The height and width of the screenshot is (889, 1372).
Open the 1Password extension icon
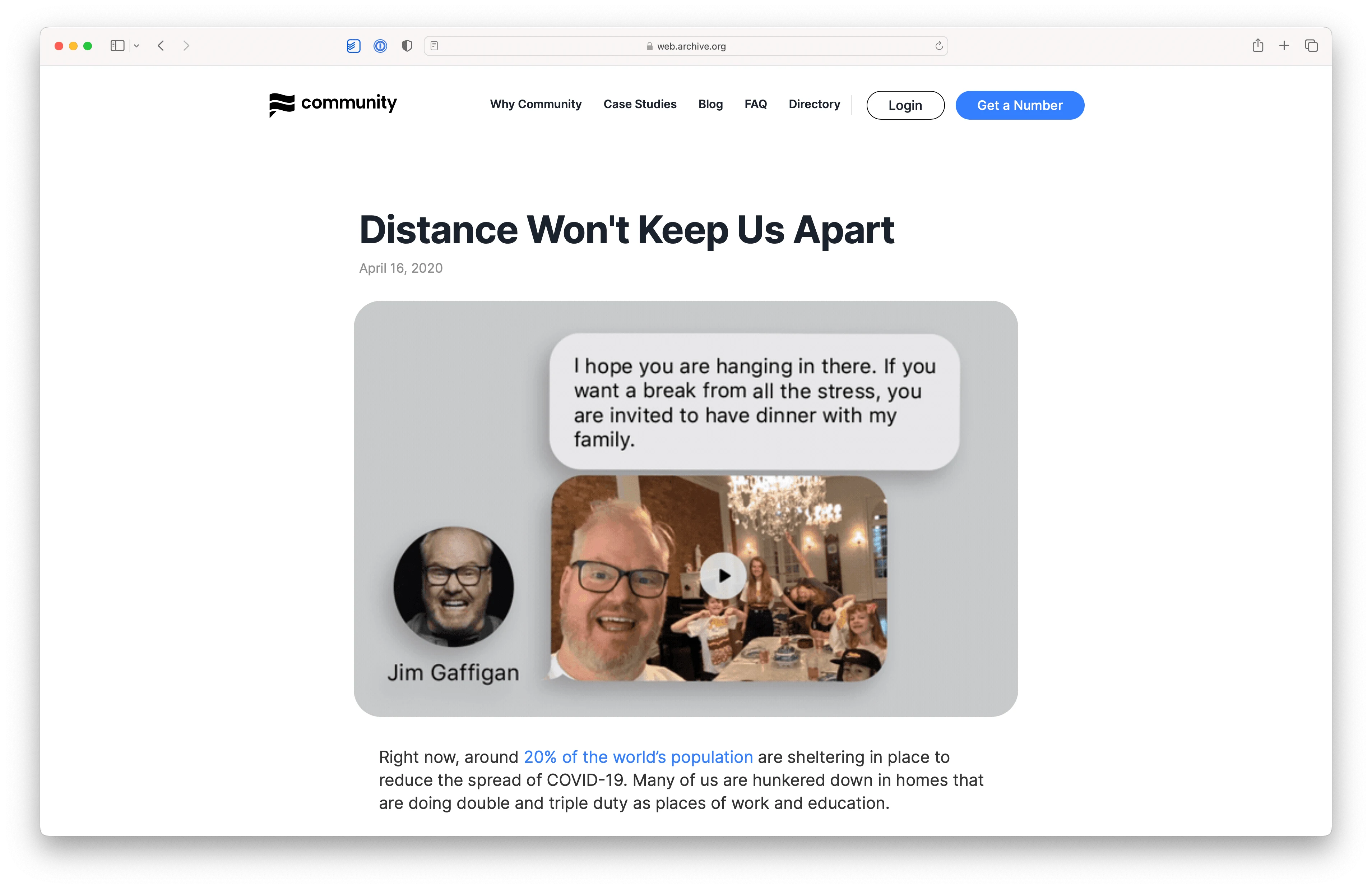point(380,46)
